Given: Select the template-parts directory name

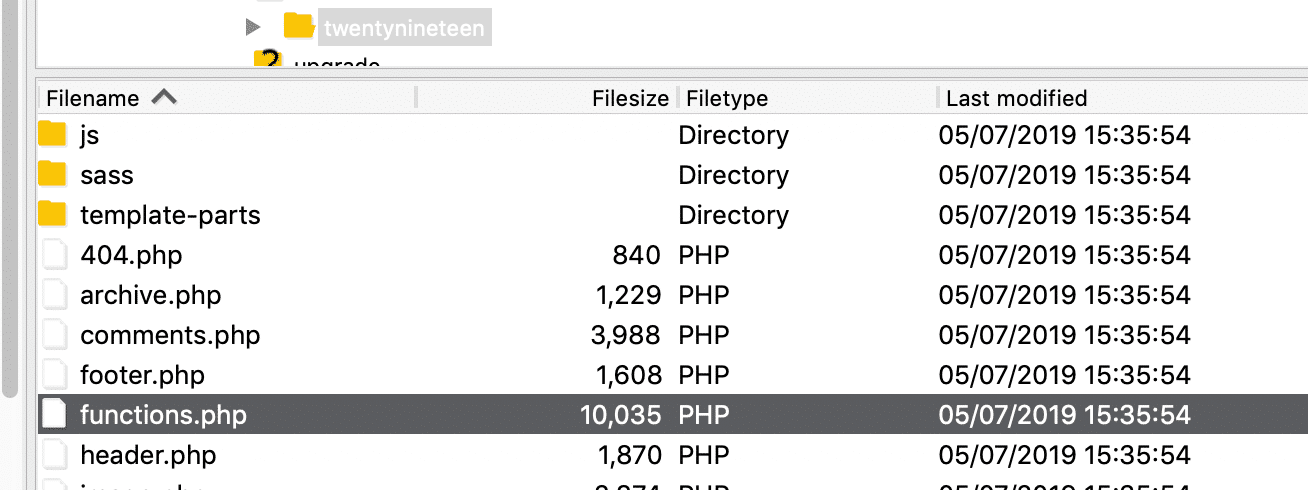Looking at the screenshot, I should (170, 215).
